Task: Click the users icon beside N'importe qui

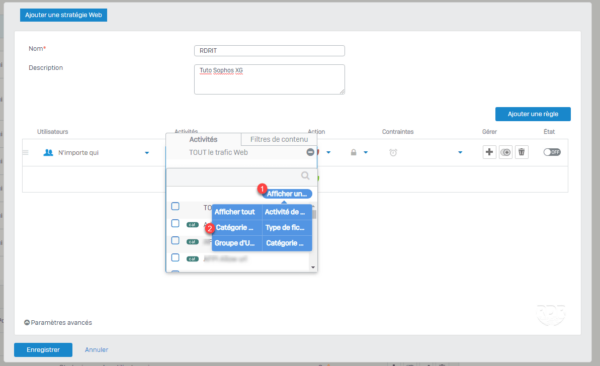Action: click(x=48, y=152)
